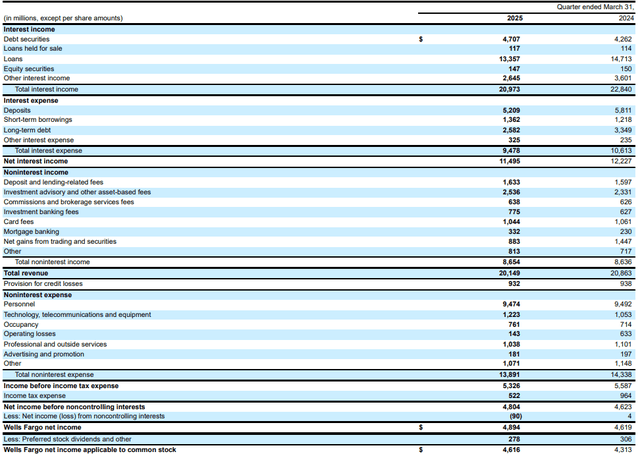Click the 2024 Loans value 14,713

point(621,59)
